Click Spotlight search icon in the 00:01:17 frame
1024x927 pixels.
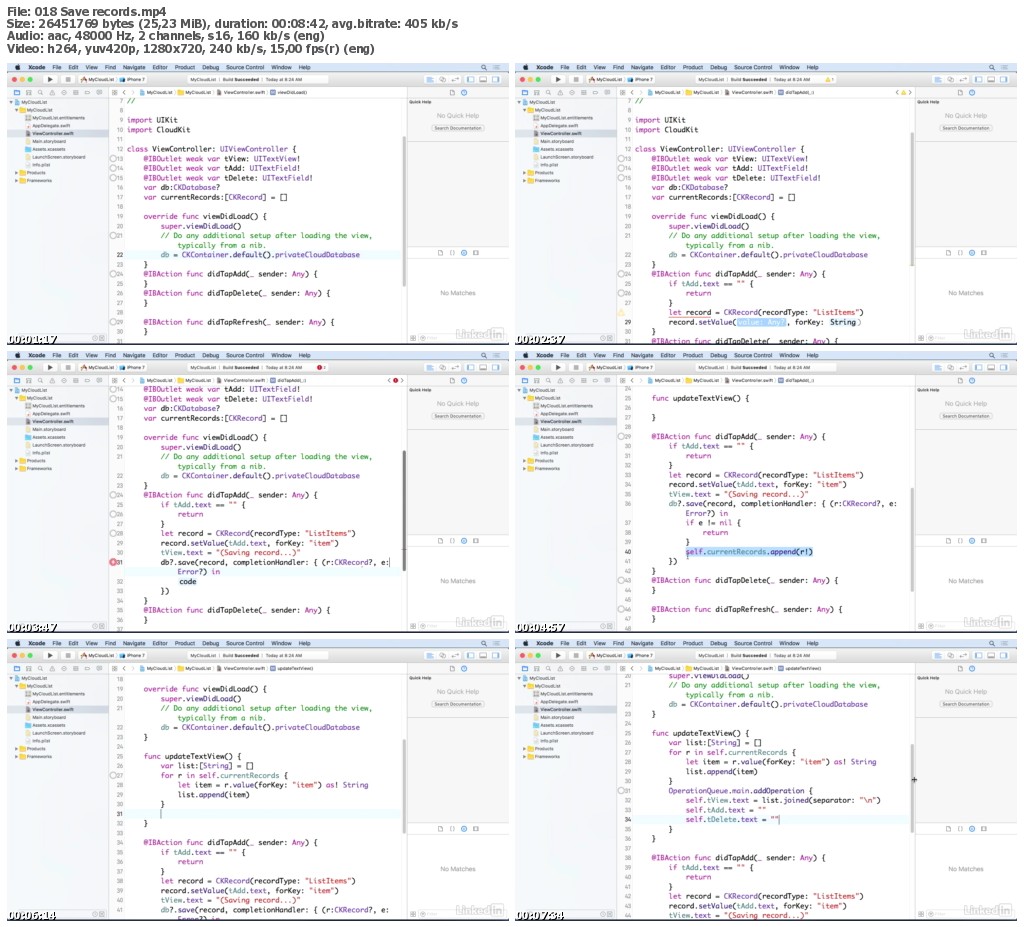pos(484,67)
